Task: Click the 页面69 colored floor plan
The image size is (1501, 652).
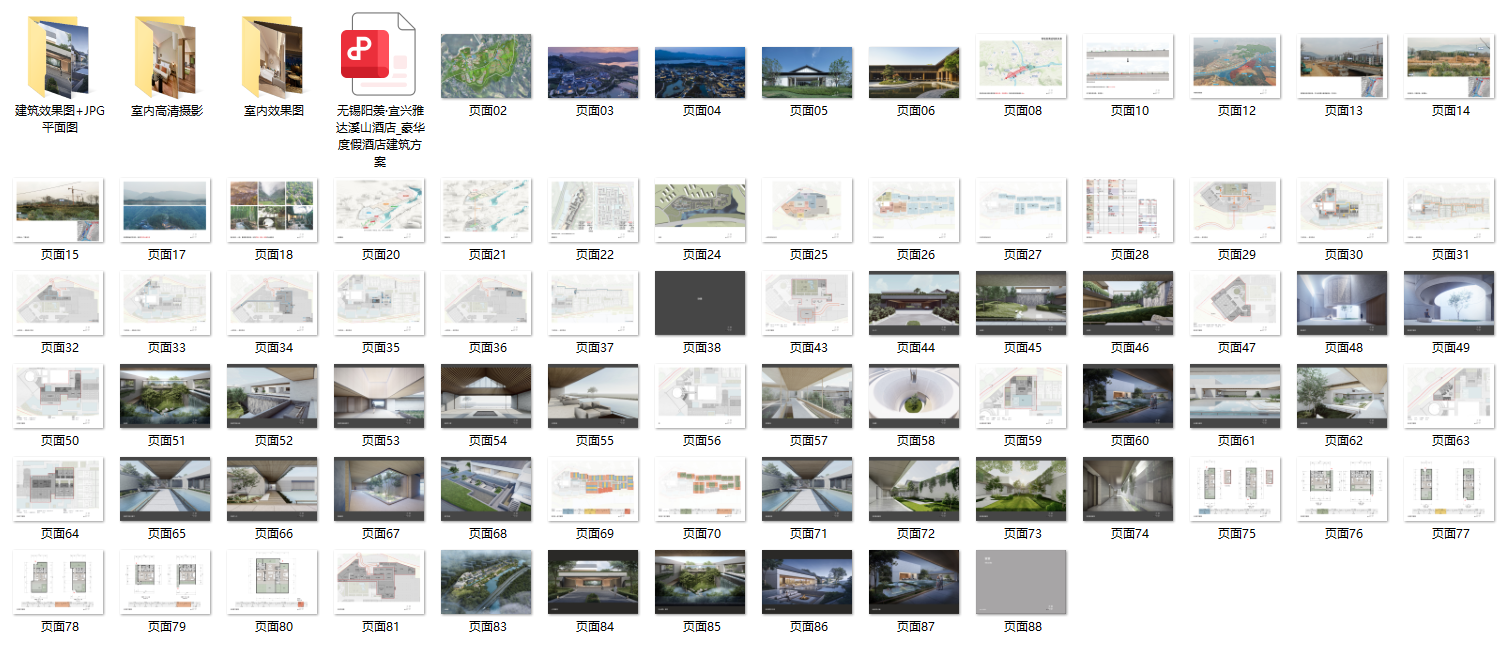Action: coord(593,487)
